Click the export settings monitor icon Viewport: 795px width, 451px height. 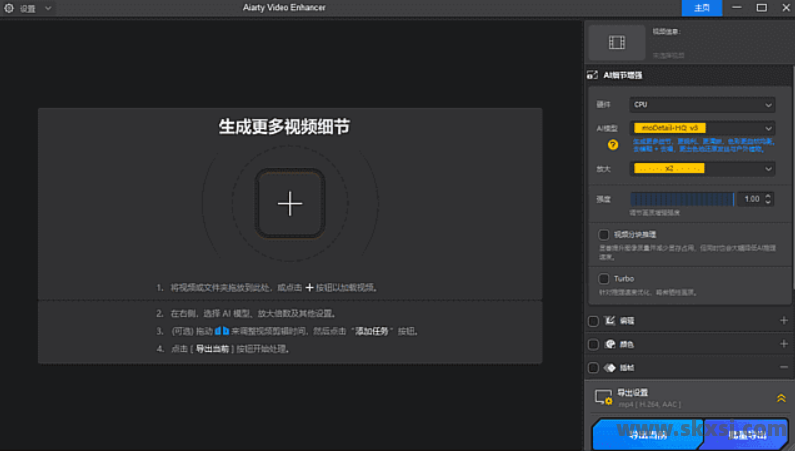click(x=602, y=397)
